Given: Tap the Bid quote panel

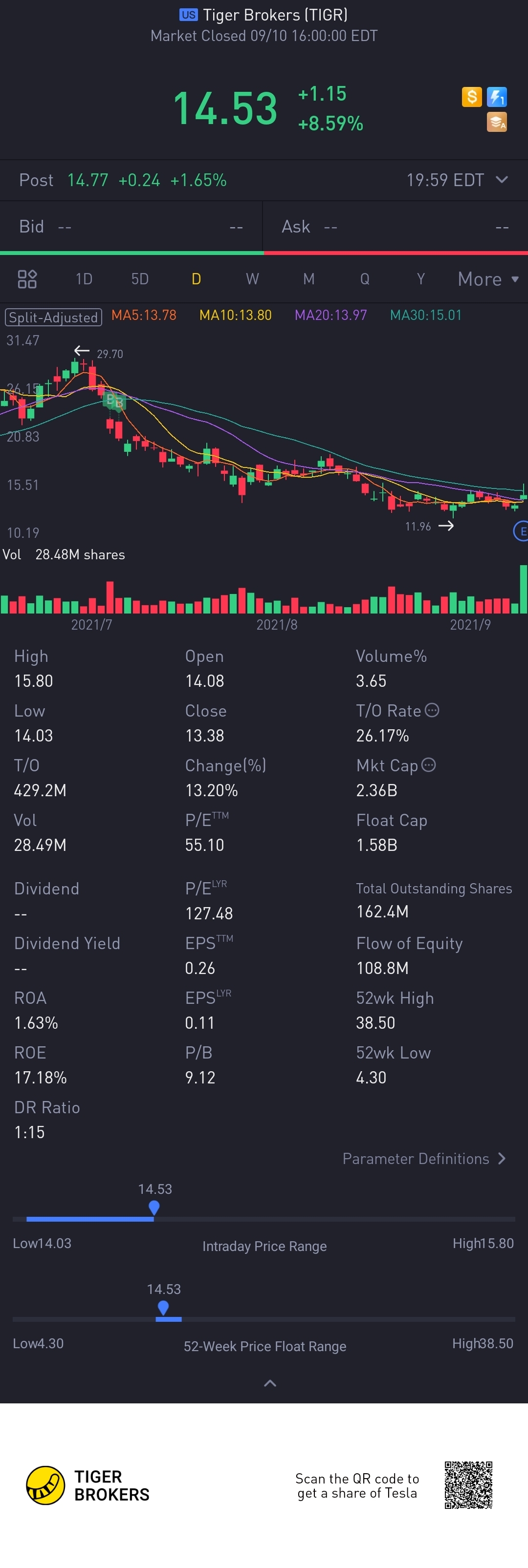Looking at the screenshot, I should pyautogui.click(x=131, y=227).
